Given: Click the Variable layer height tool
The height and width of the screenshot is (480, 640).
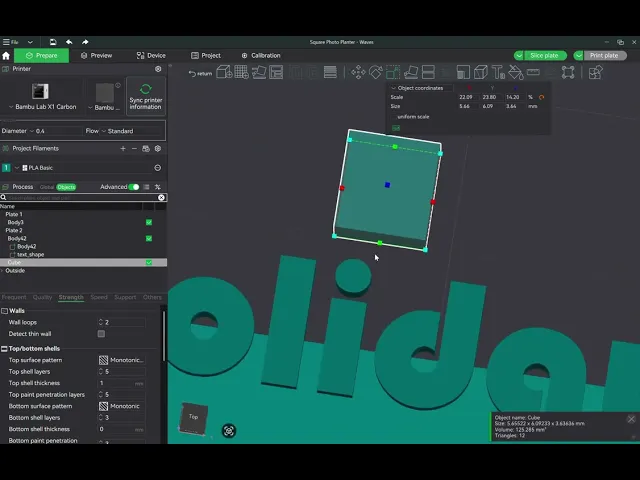Looking at the screenshot, I should coord(330,72).
